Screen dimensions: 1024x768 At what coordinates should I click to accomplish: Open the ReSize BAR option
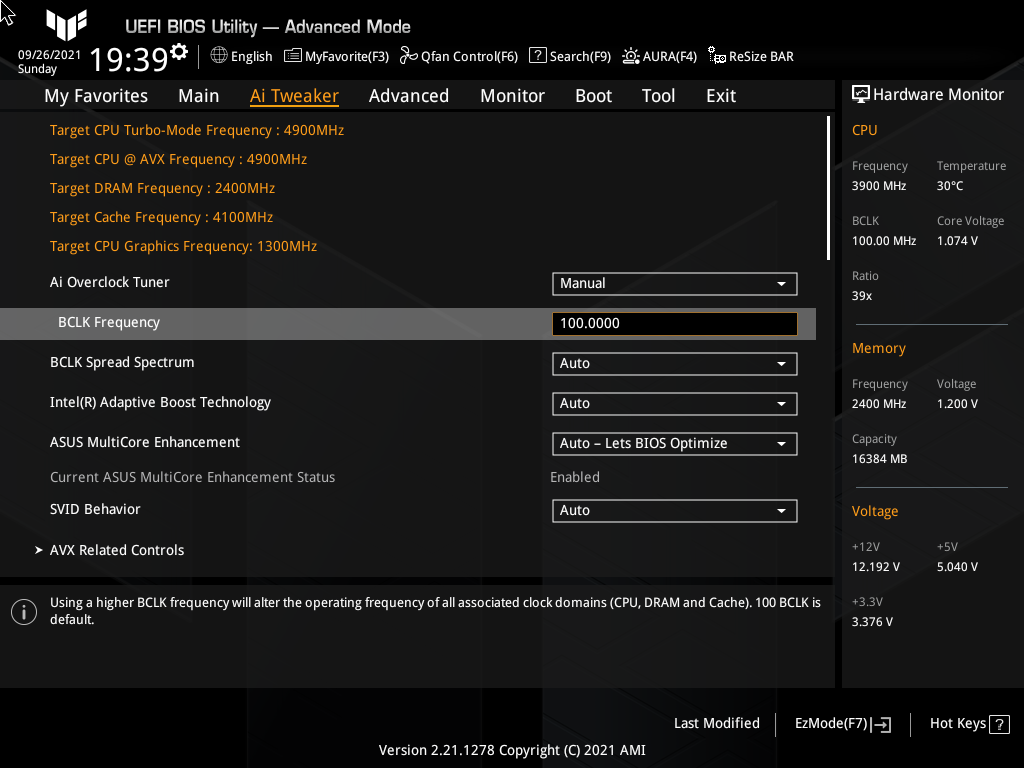[x=750, y=56]
